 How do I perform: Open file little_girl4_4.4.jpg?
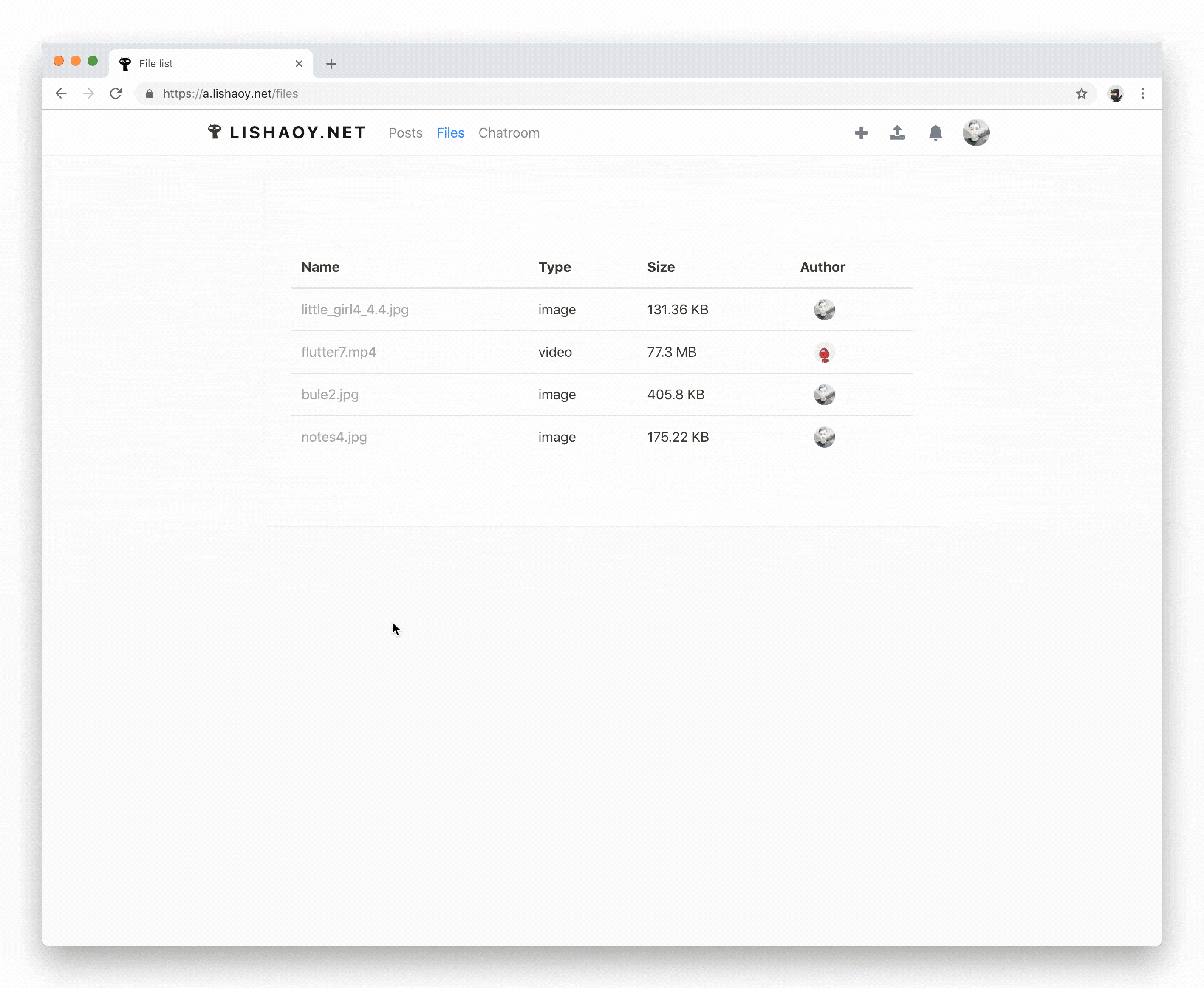coord(355,310)
